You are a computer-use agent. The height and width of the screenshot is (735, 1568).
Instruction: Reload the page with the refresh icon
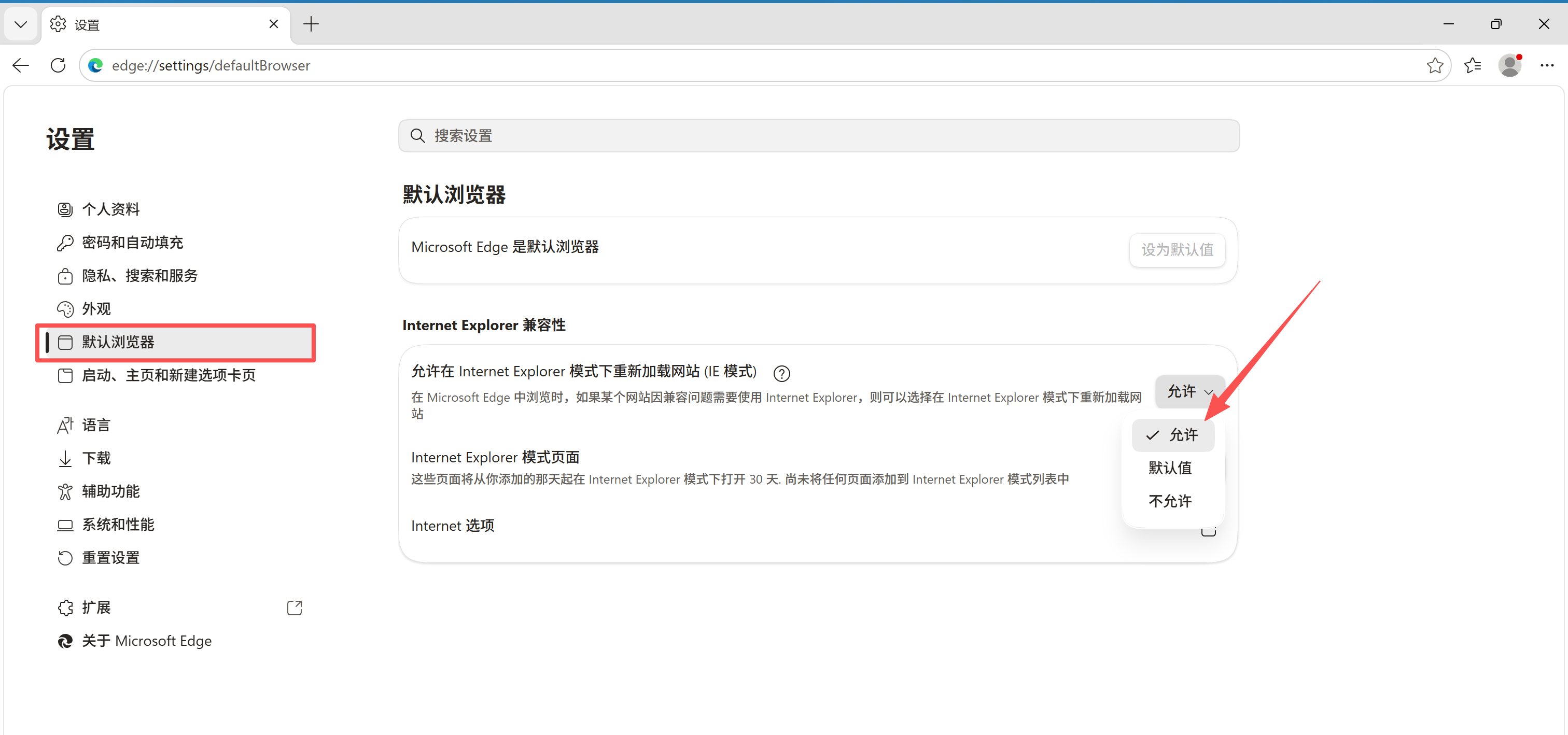tap(58, 65)
